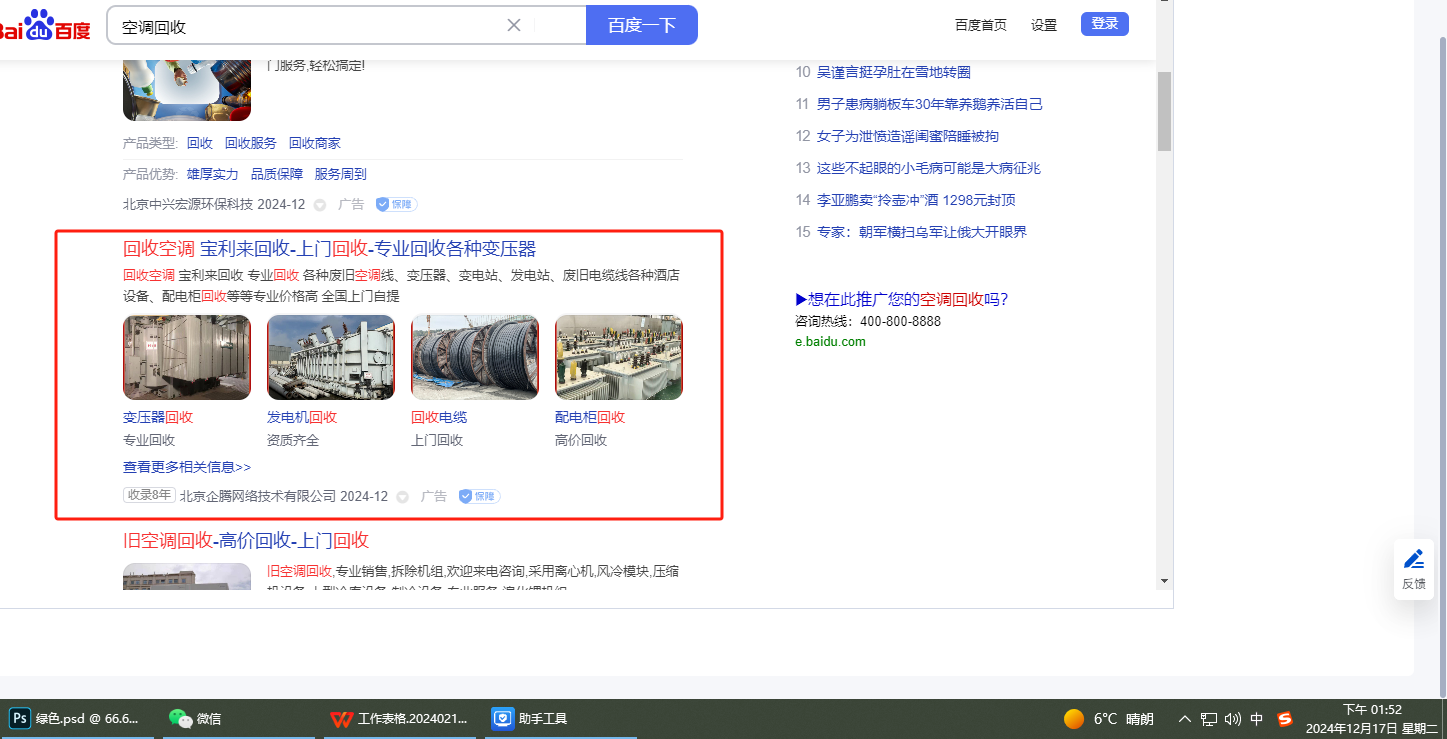
Task: Click the network icon in system tray
Action: [1209, 718]
